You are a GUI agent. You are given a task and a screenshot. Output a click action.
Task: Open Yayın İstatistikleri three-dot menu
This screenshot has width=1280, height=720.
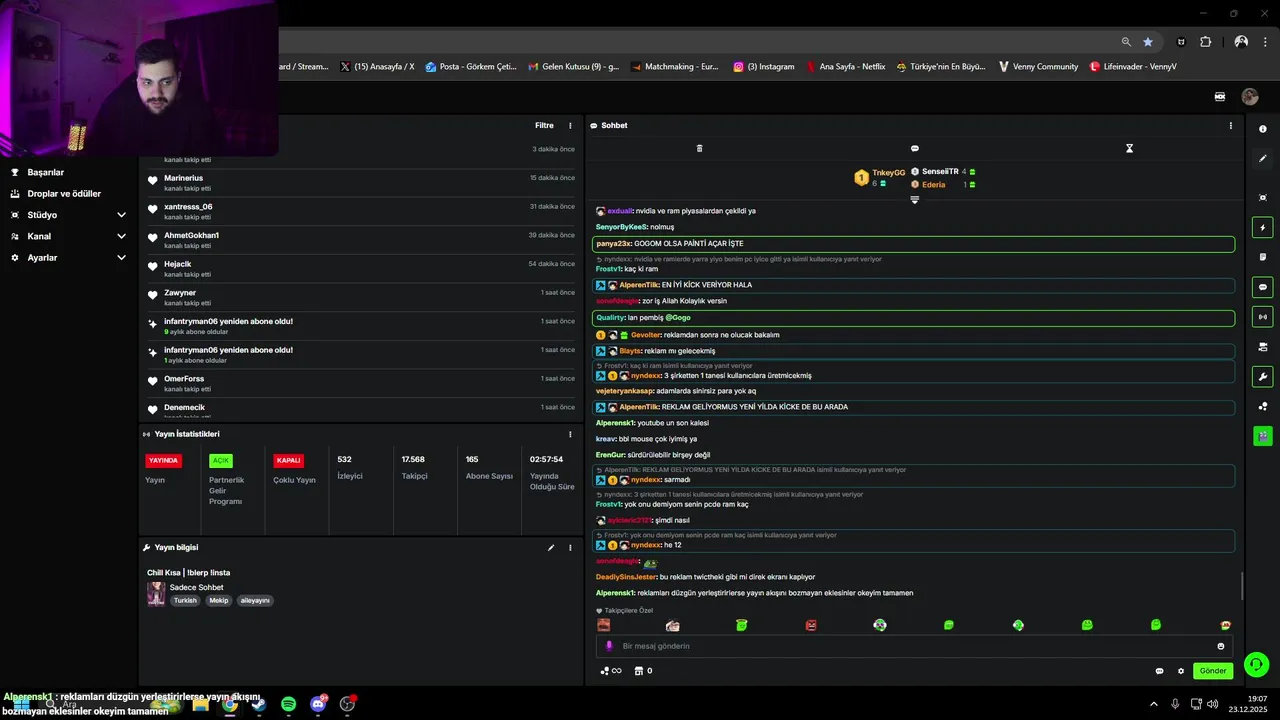[570, 434]
